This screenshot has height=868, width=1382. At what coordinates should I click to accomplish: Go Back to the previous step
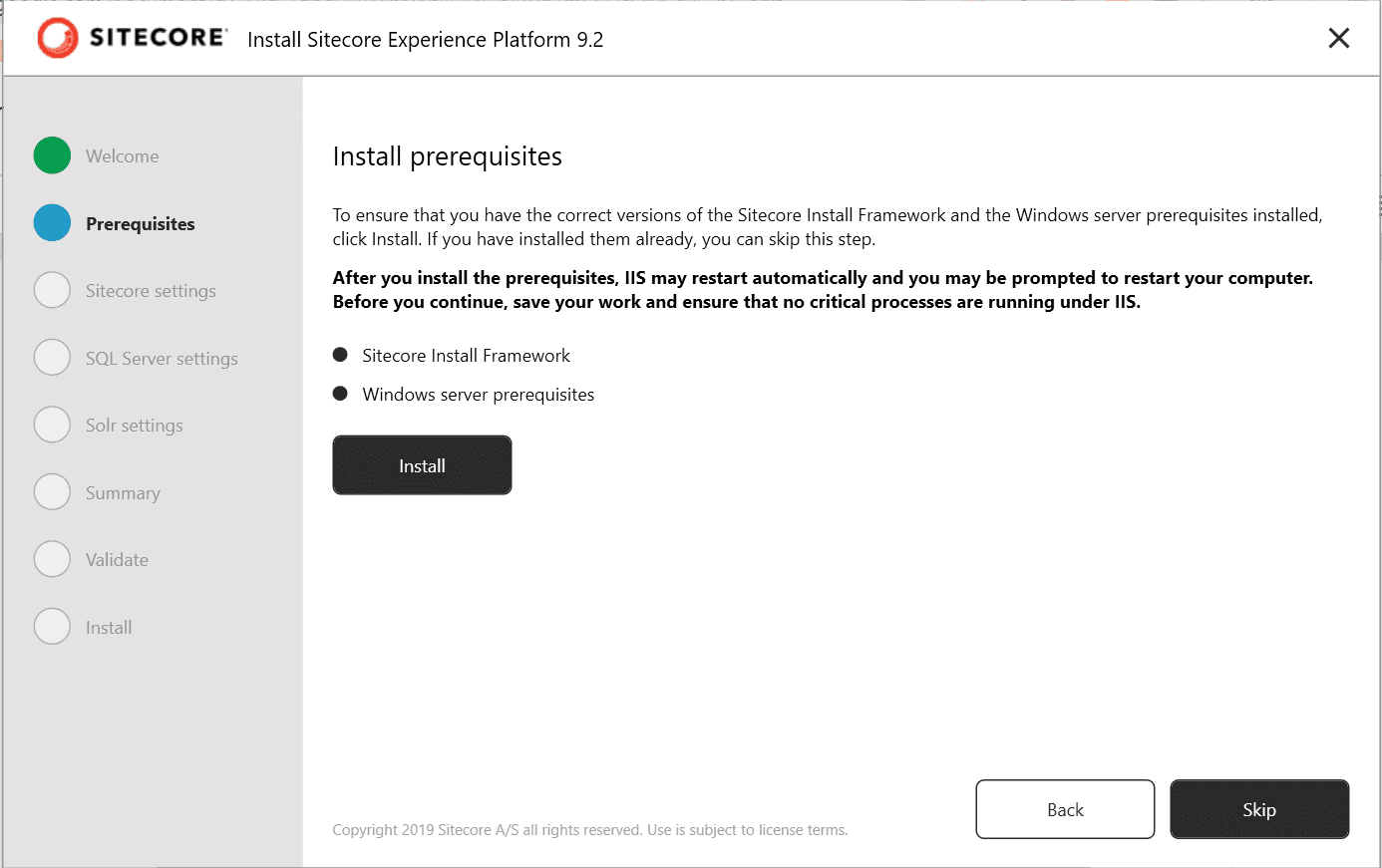(x=1065, y=809)
